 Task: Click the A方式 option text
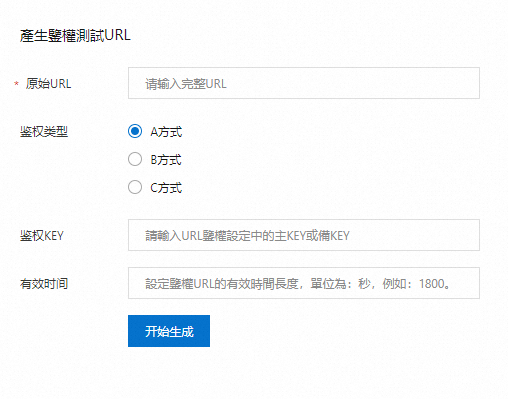coord(166,132)
